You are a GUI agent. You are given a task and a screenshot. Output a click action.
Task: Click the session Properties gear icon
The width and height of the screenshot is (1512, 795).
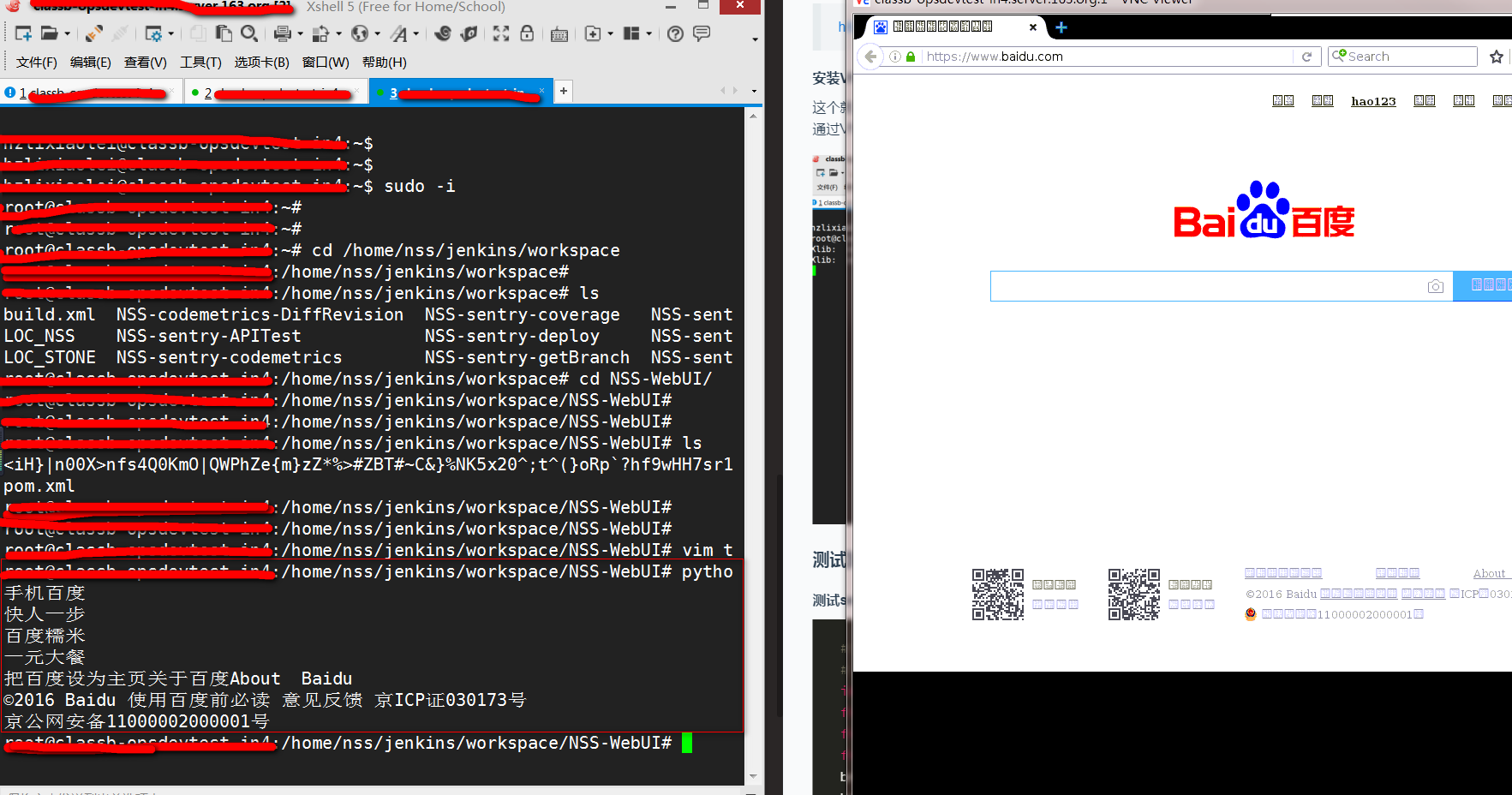(153, 33)
